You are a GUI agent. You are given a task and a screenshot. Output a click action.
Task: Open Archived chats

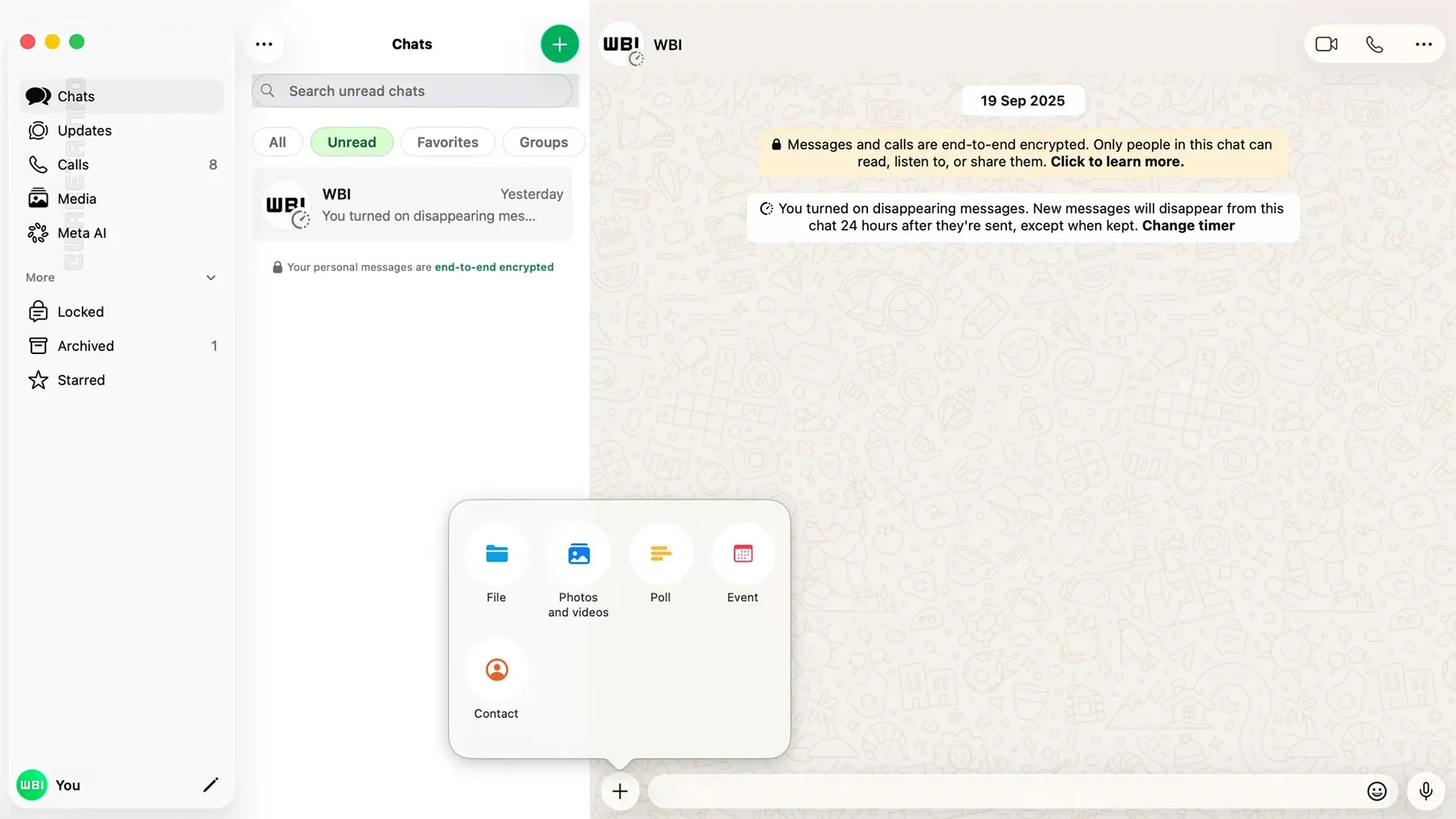click(x=121, y=346)
